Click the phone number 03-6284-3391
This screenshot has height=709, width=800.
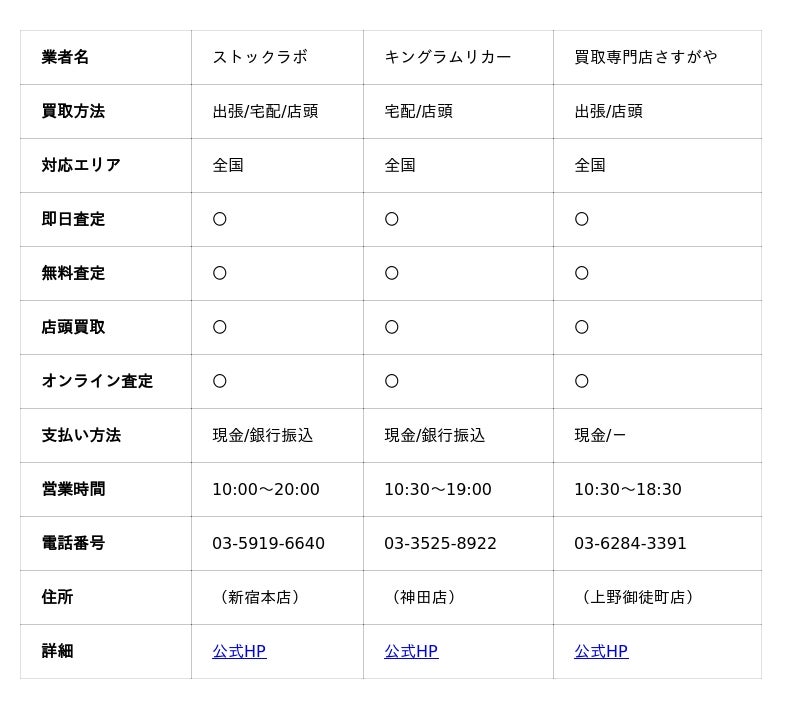(630, 544)
